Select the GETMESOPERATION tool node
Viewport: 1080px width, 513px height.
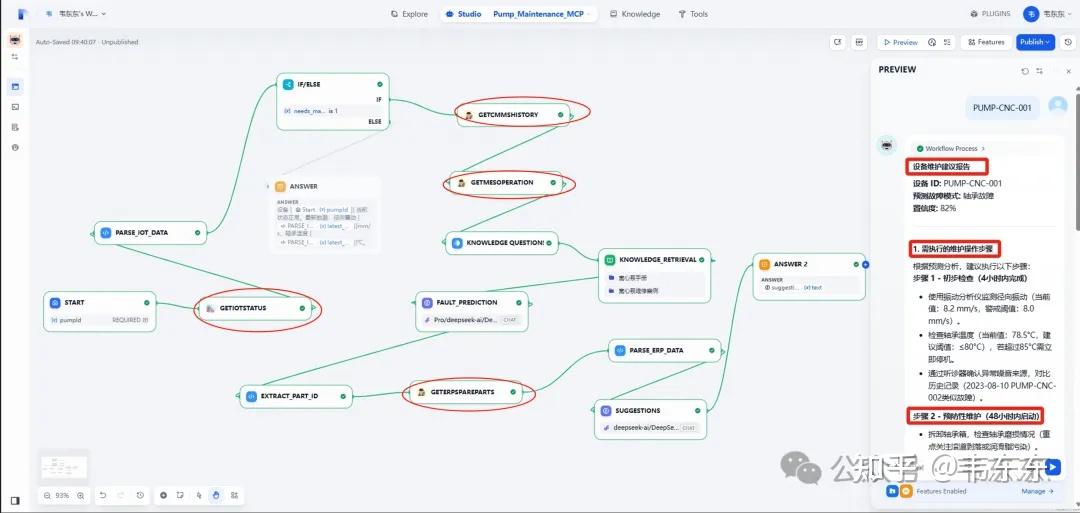pos(506,182)
